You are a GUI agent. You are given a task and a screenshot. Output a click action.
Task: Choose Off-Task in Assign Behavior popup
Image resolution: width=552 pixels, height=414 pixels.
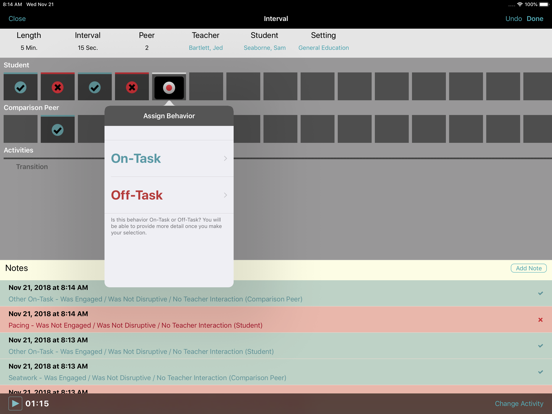pos(169,195)
